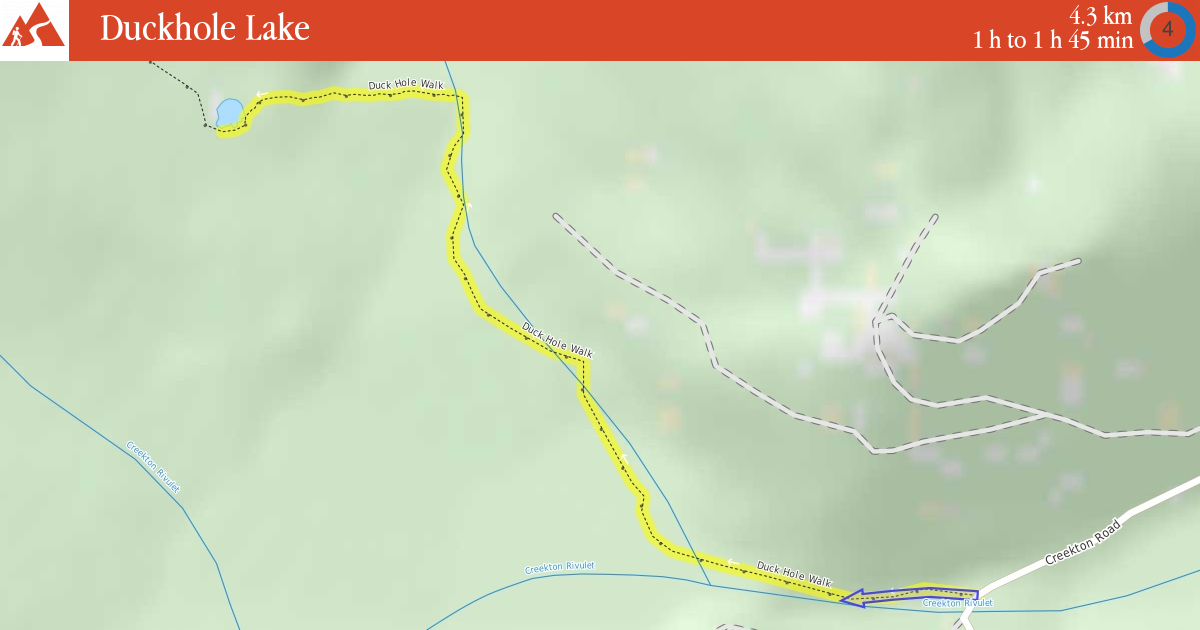Click the blue ring around the grade number
1200x630 pixels.
1167,29
